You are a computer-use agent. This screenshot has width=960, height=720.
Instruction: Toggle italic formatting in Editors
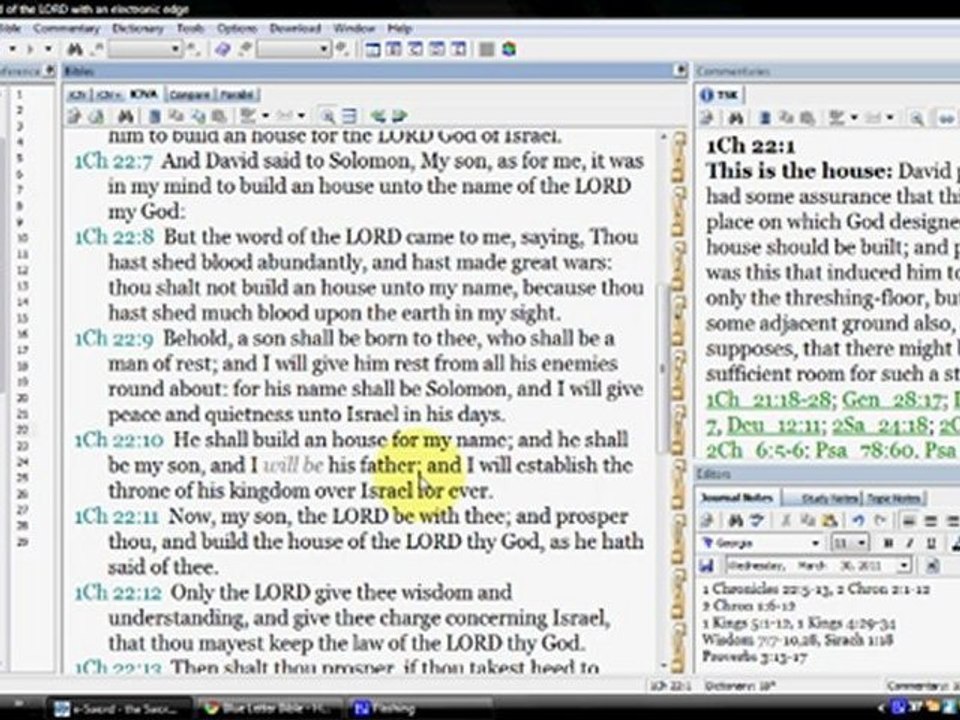(910, 543)
